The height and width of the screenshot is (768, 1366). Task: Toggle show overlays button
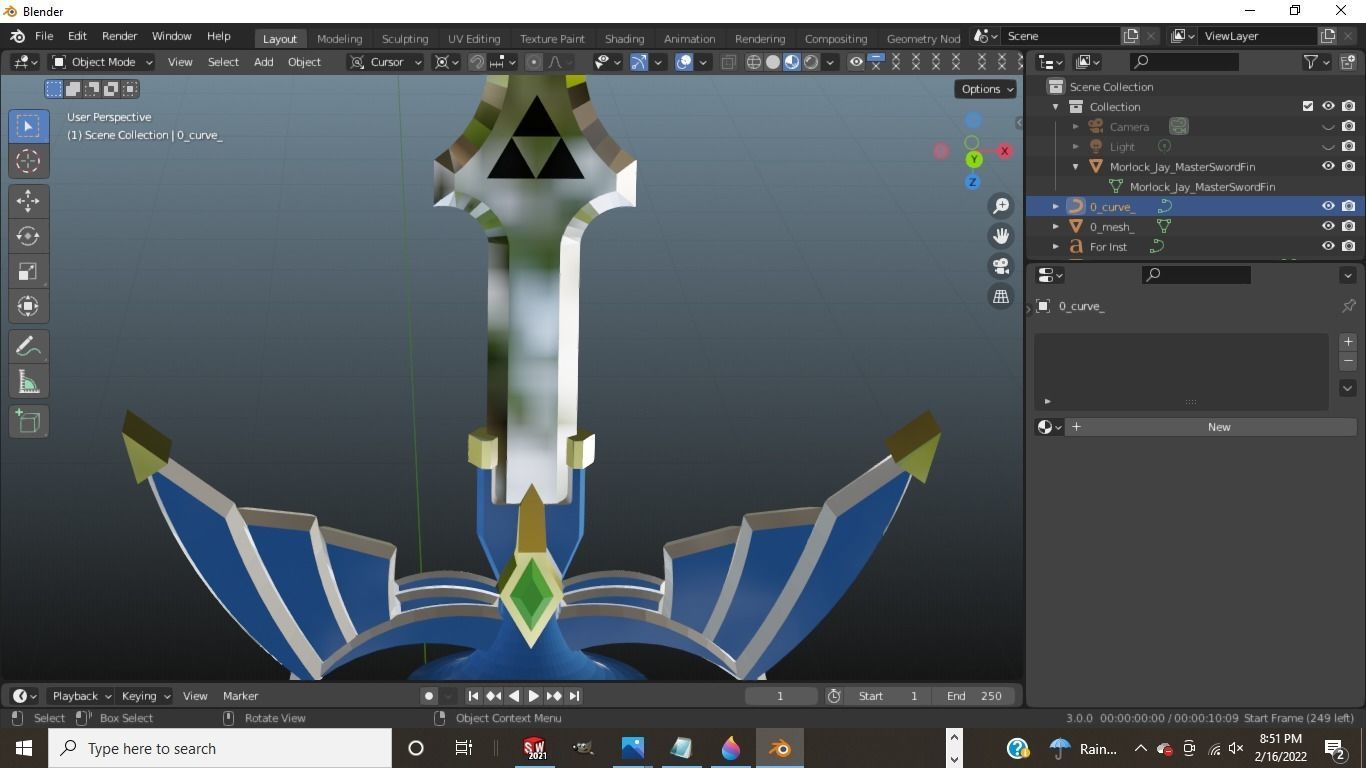tap(684, 62)
